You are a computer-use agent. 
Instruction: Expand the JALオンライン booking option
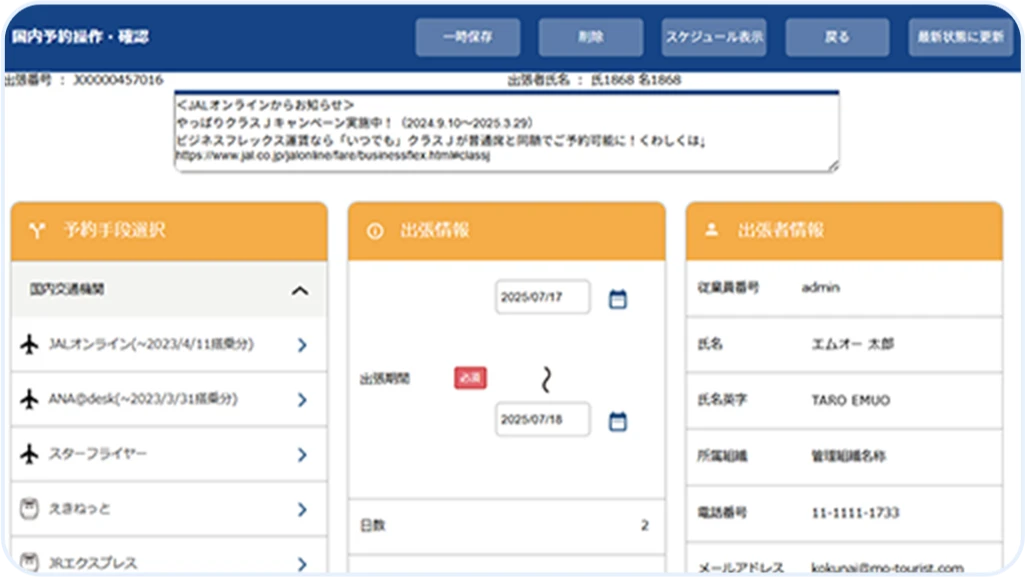click(300, 345)
